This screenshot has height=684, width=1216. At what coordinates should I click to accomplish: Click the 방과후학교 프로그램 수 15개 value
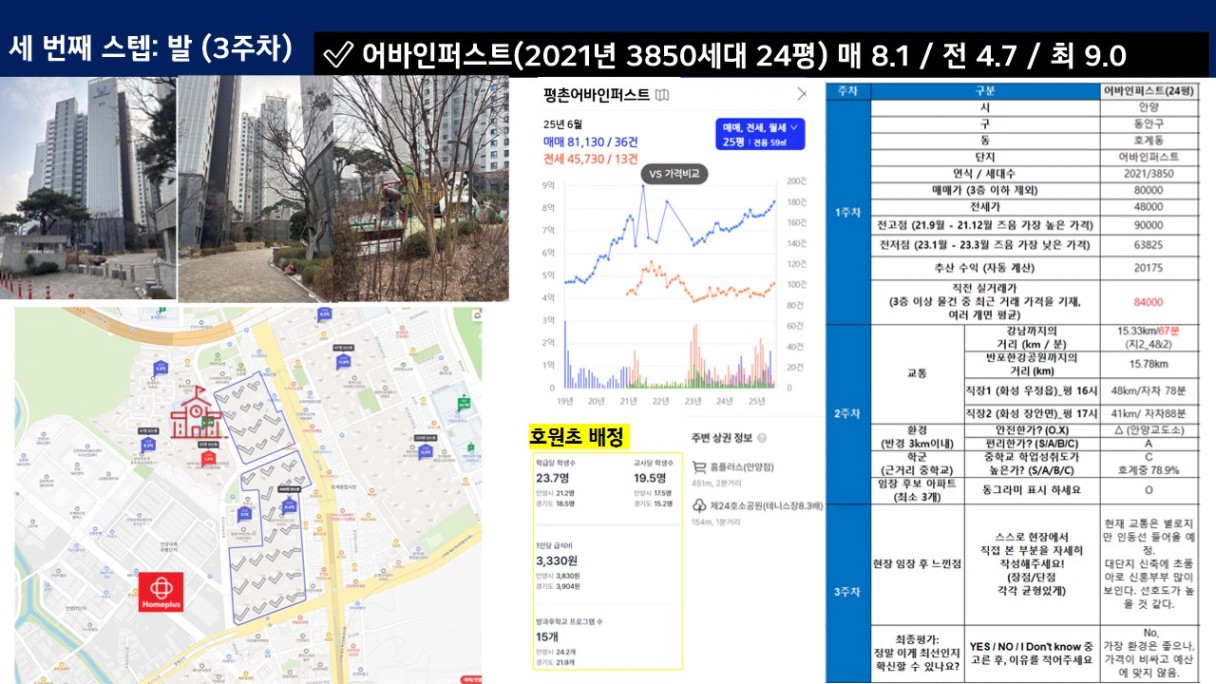547,636
